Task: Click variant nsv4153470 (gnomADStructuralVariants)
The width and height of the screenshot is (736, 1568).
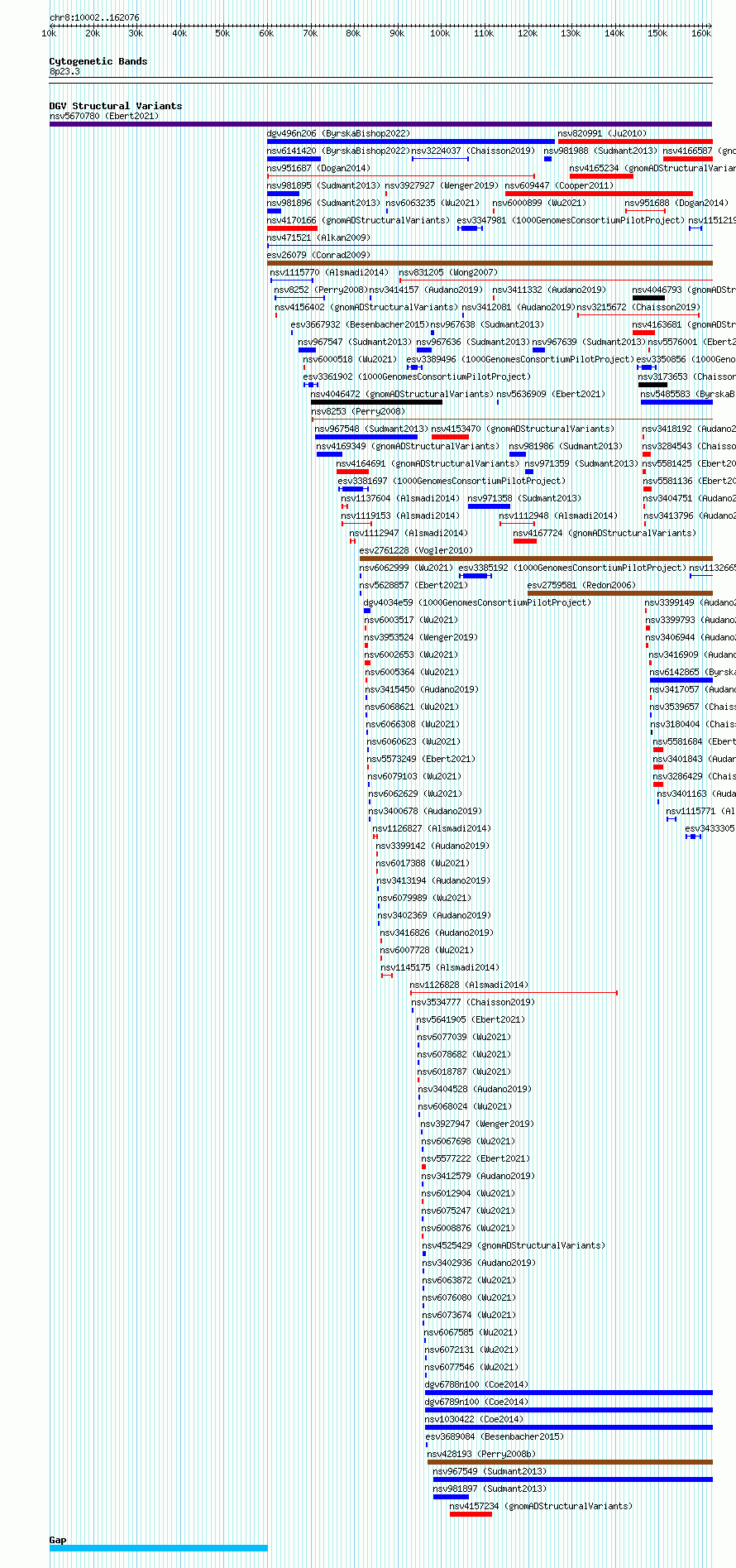Action: (523, 429)
